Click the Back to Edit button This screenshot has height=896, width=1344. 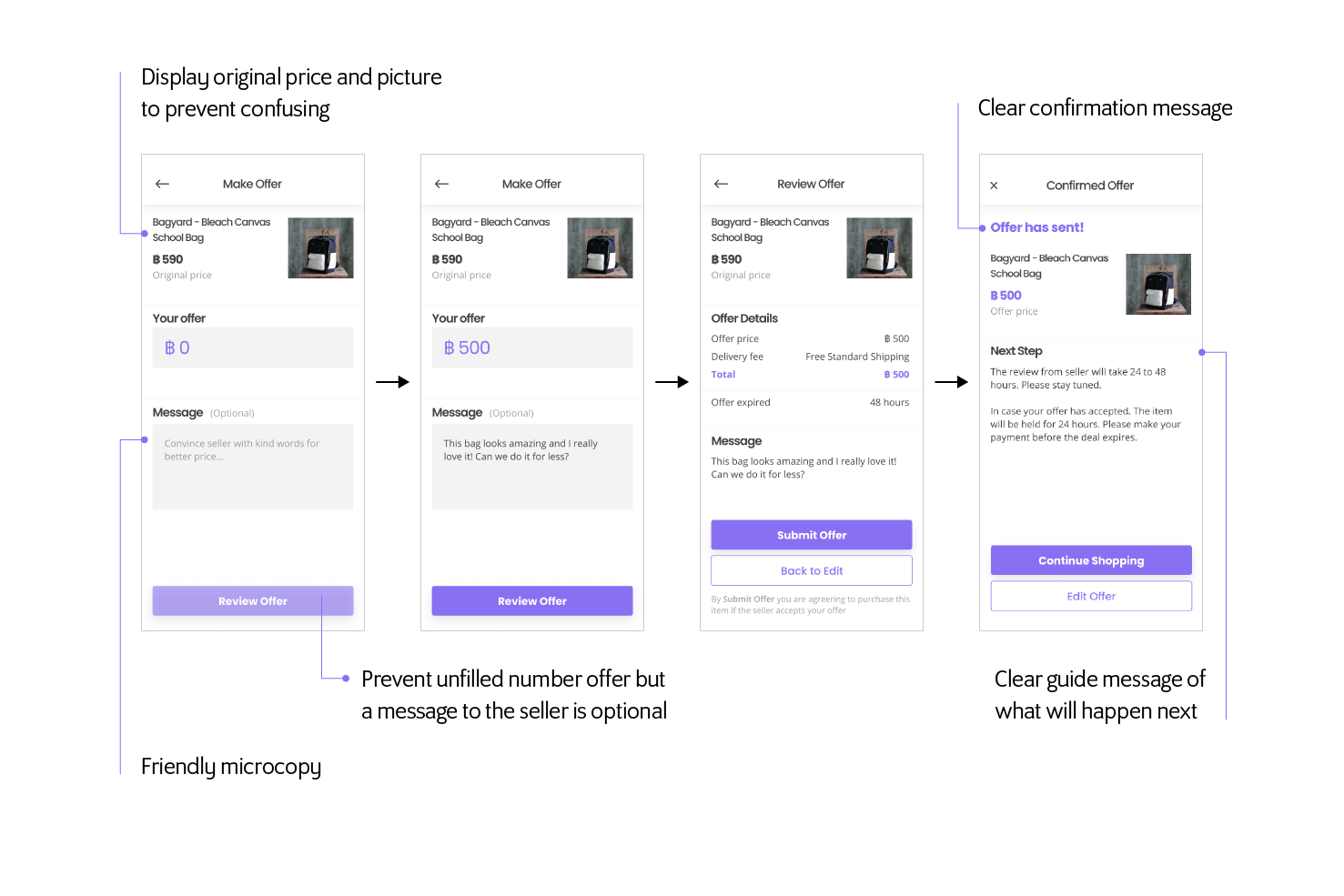point(812,570)
